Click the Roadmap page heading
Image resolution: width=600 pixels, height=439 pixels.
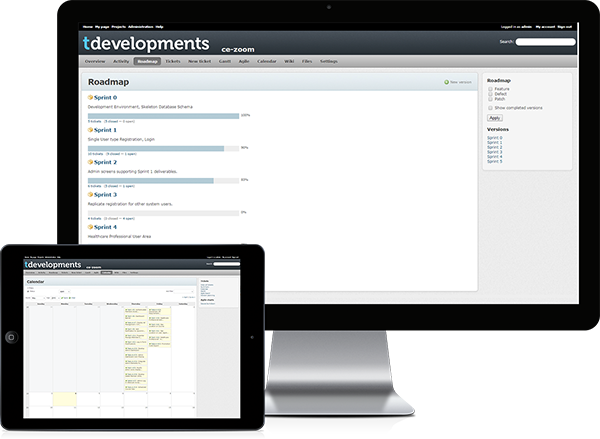point(108,82)
